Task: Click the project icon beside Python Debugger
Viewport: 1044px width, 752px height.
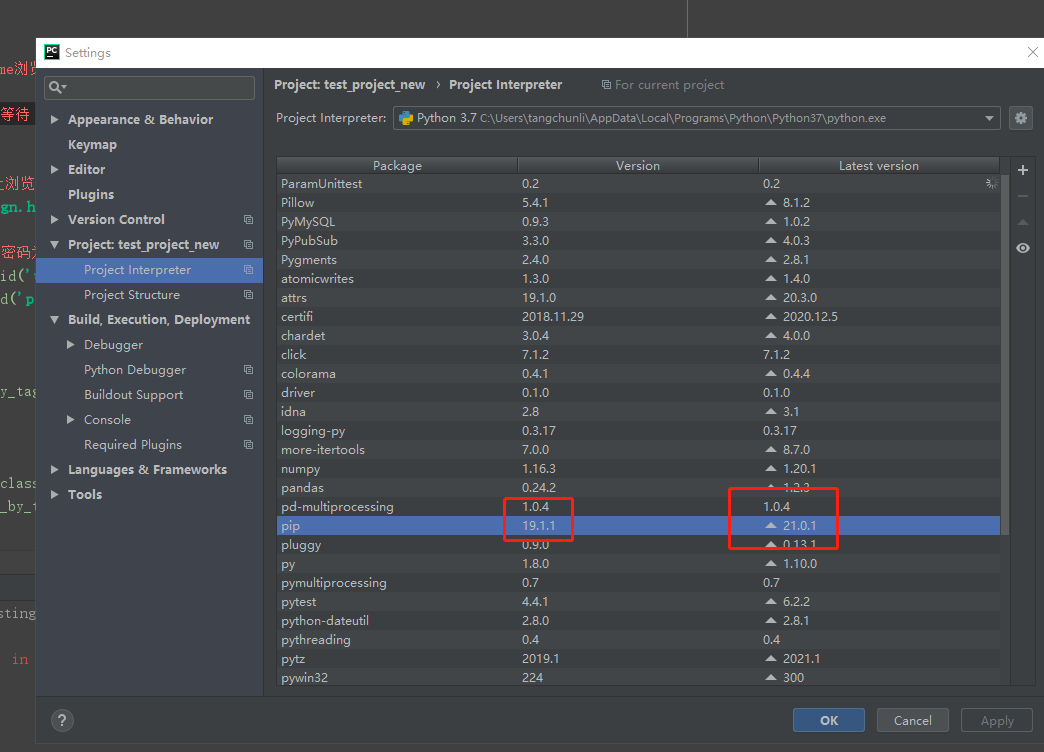Action: pos(248,370)
